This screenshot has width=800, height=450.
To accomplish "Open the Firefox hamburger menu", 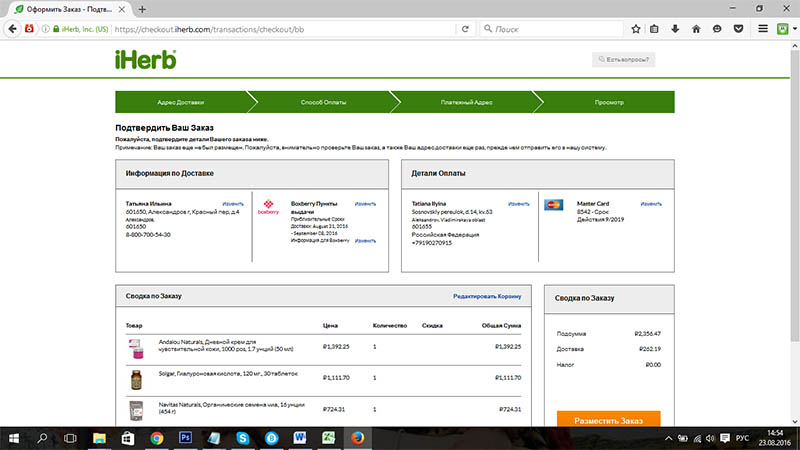I will 763,29.
